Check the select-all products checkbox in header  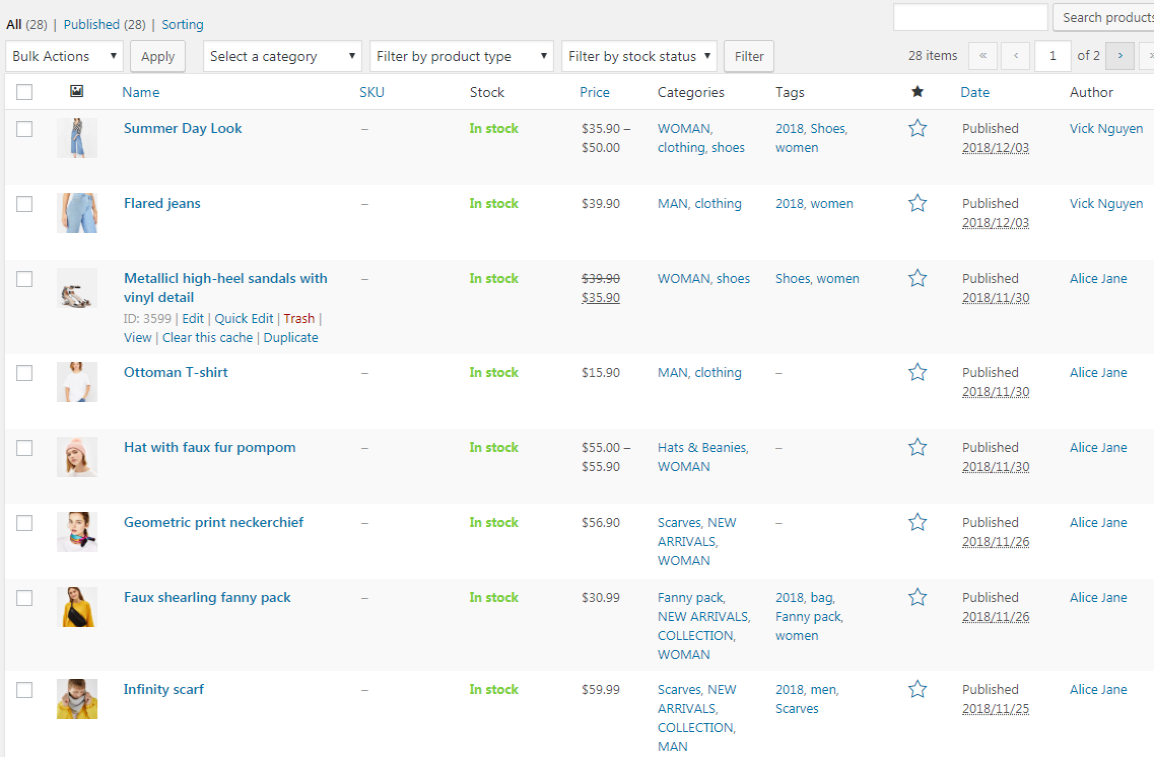pos(25,92)
